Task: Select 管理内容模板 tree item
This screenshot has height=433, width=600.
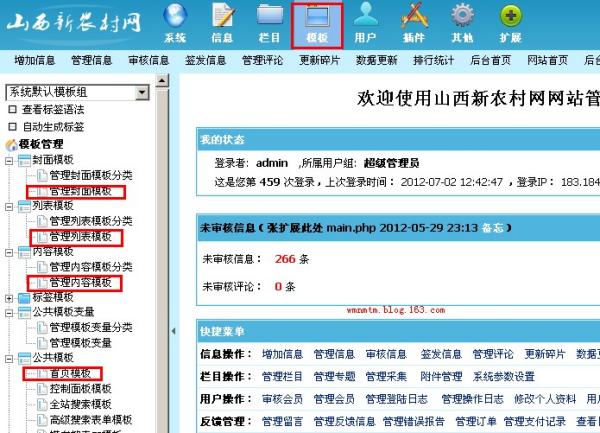Action: [81, 283]
